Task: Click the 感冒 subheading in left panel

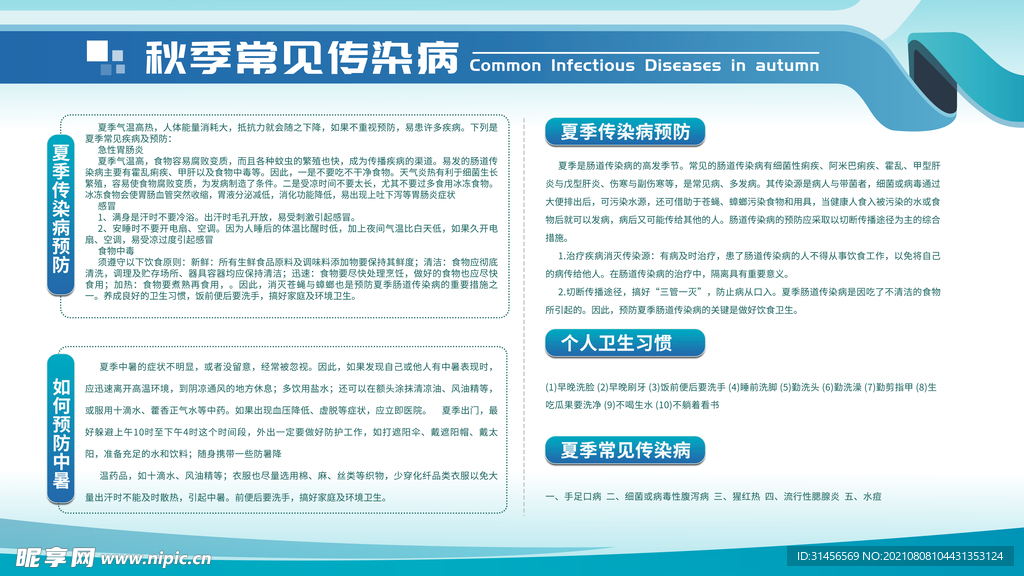Action: [107, 206]
